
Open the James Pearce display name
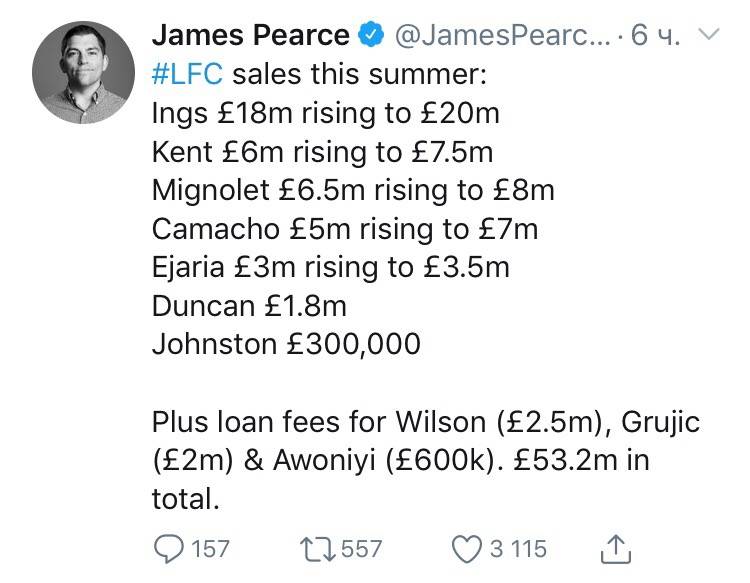click(x=250, y=35)
